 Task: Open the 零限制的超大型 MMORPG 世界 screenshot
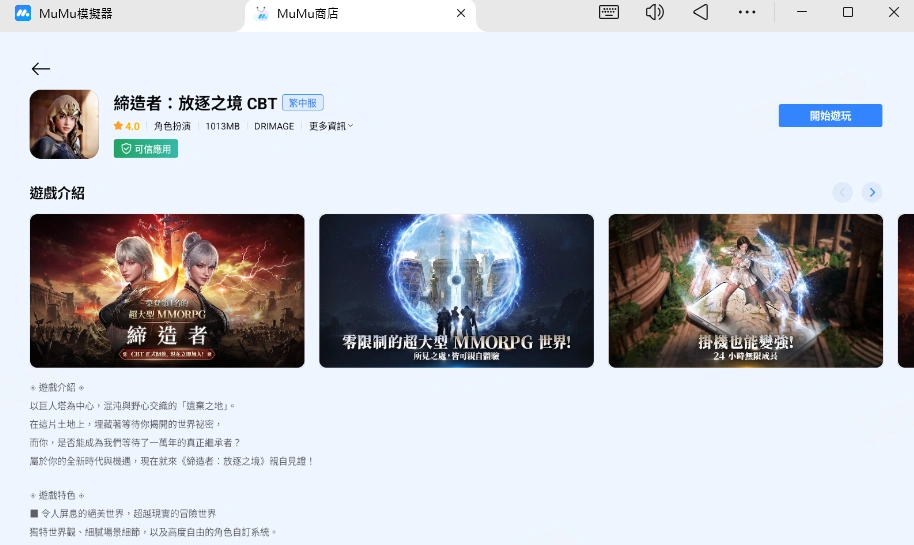point(456,291)
